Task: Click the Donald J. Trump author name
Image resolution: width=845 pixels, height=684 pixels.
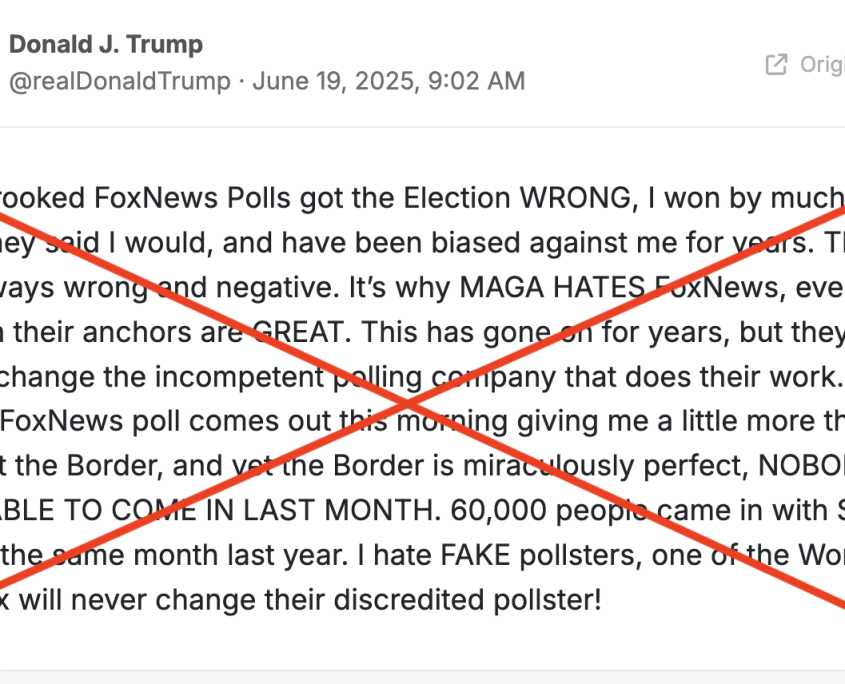Action: [x=106, y=44]
